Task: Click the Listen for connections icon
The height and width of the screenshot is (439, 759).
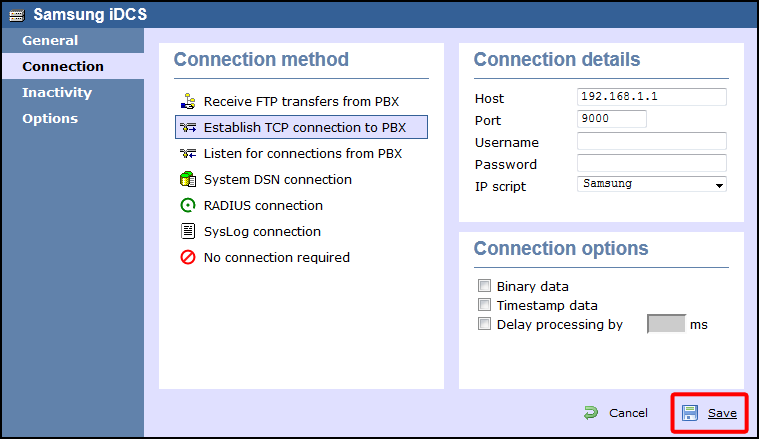Action: tap(187, 153)
